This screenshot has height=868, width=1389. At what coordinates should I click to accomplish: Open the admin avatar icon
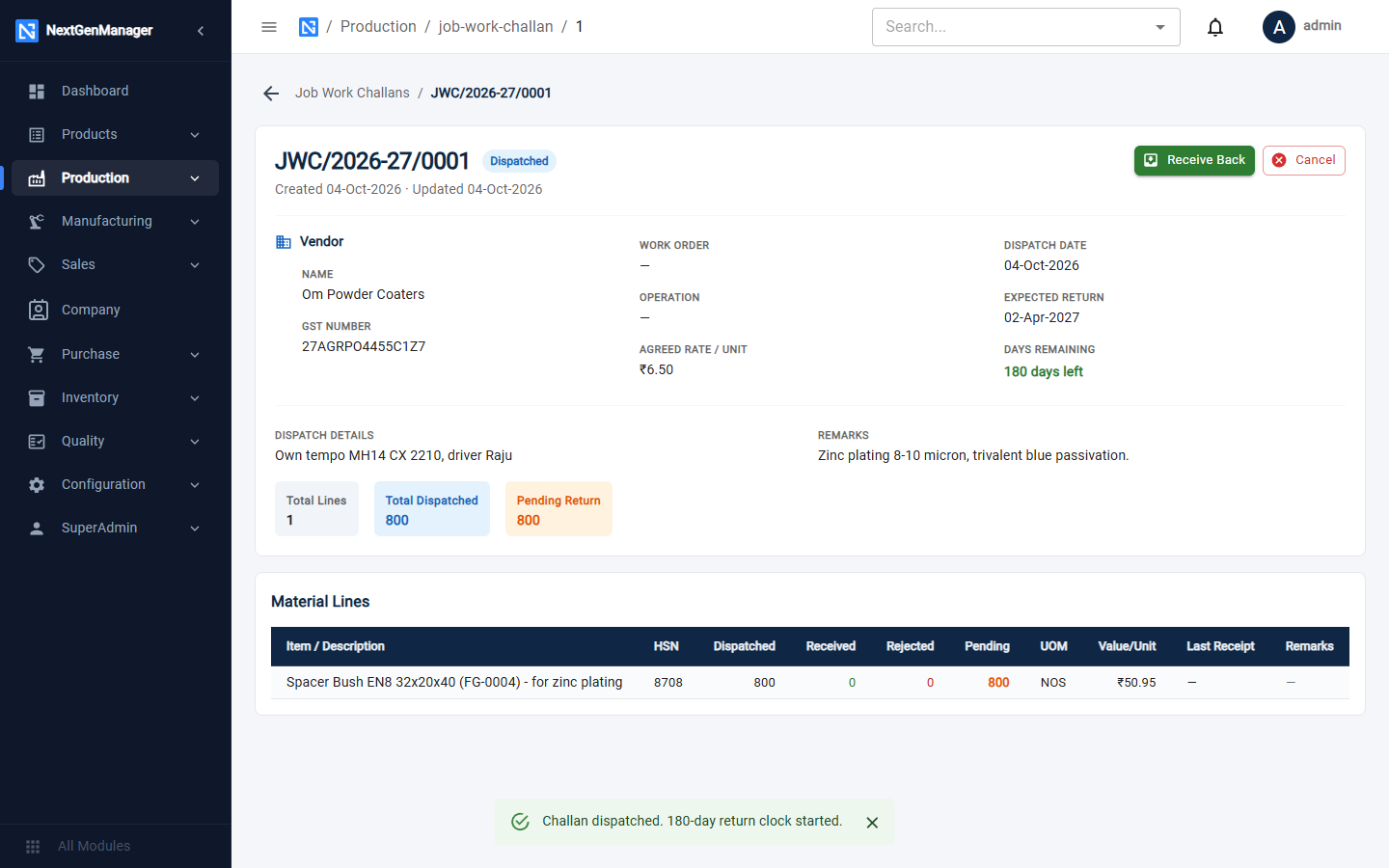click(x=1279, y=27)
